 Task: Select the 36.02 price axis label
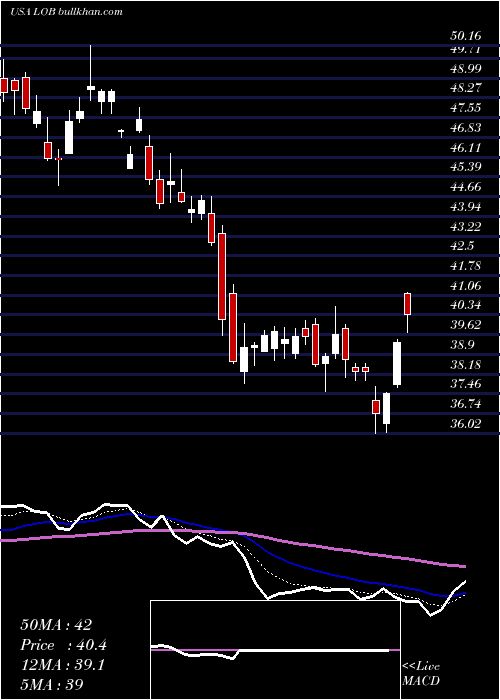click(x=466, y=423)
